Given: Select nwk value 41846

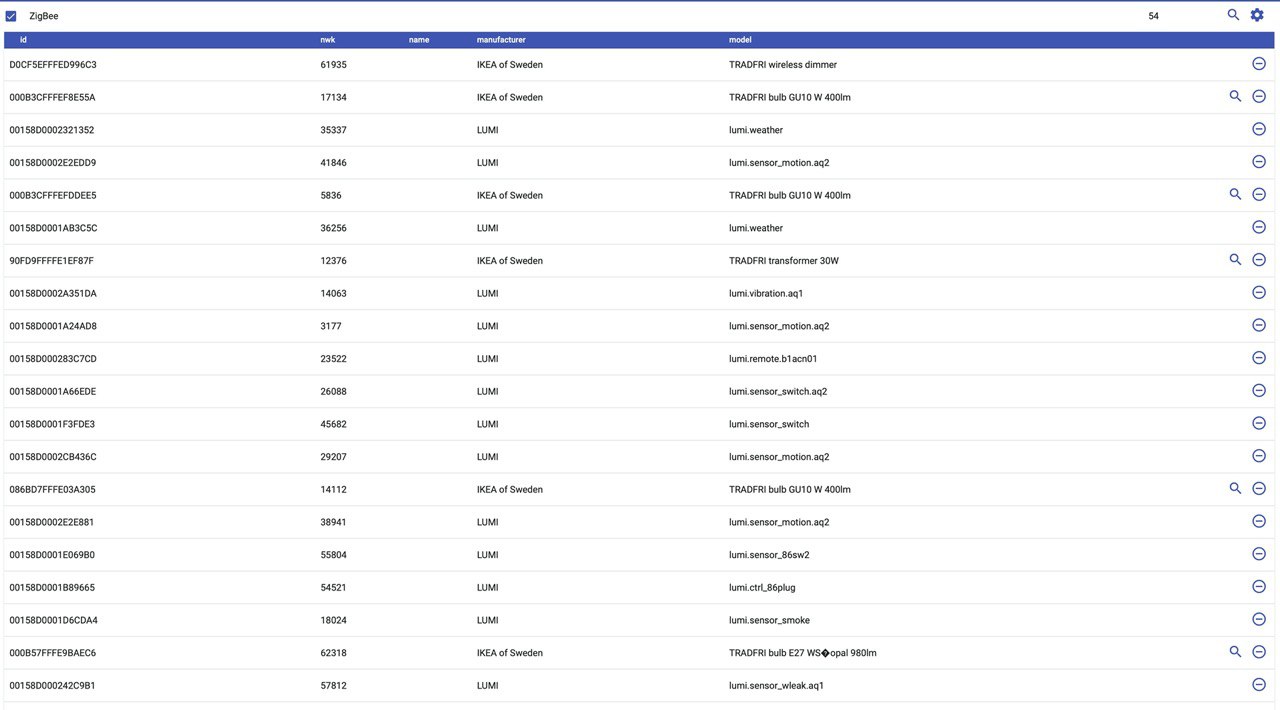Looking at the screenshot, I should (x=333, y=162).
